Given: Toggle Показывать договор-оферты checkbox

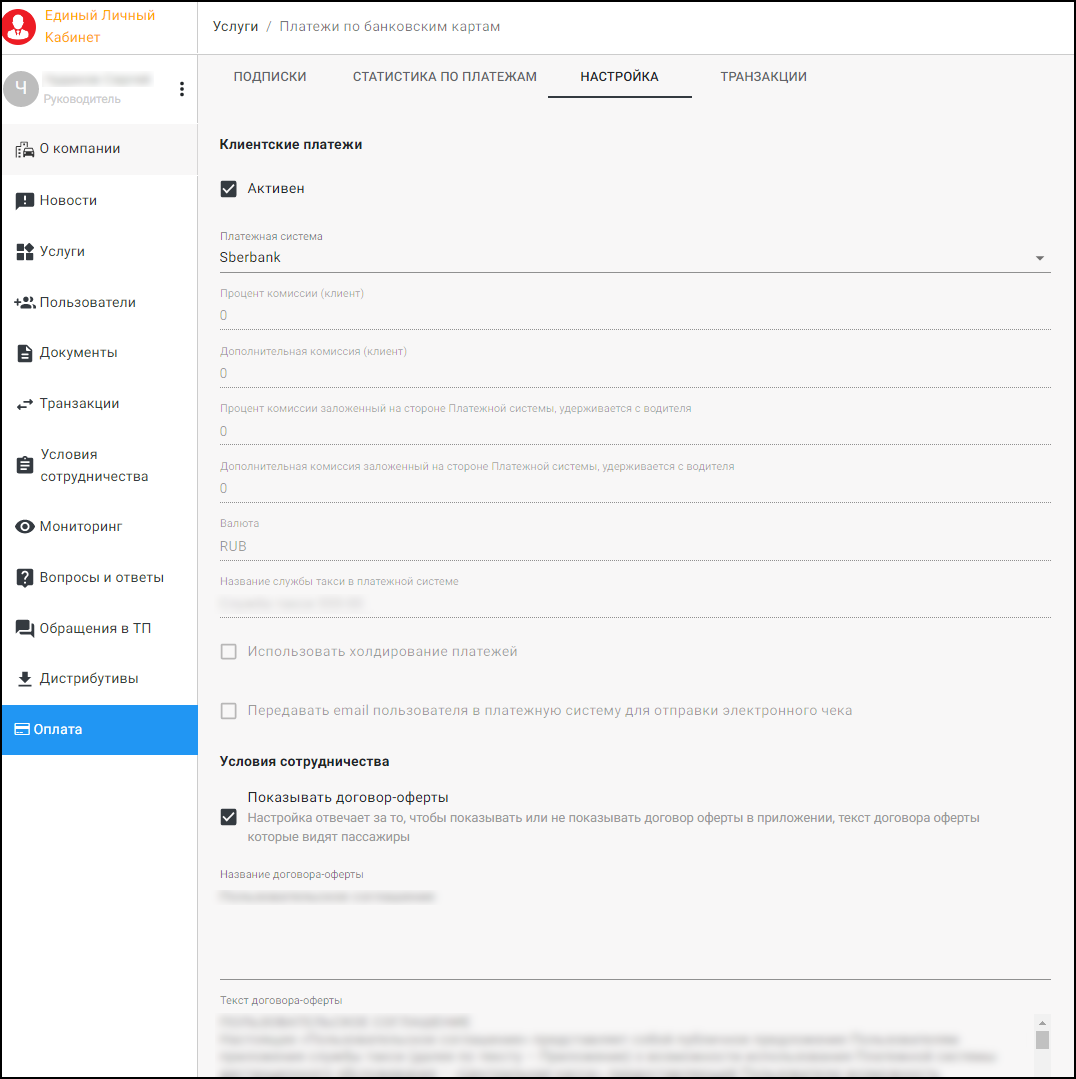Looking at the screenshot, I should (x=229, y=817).
